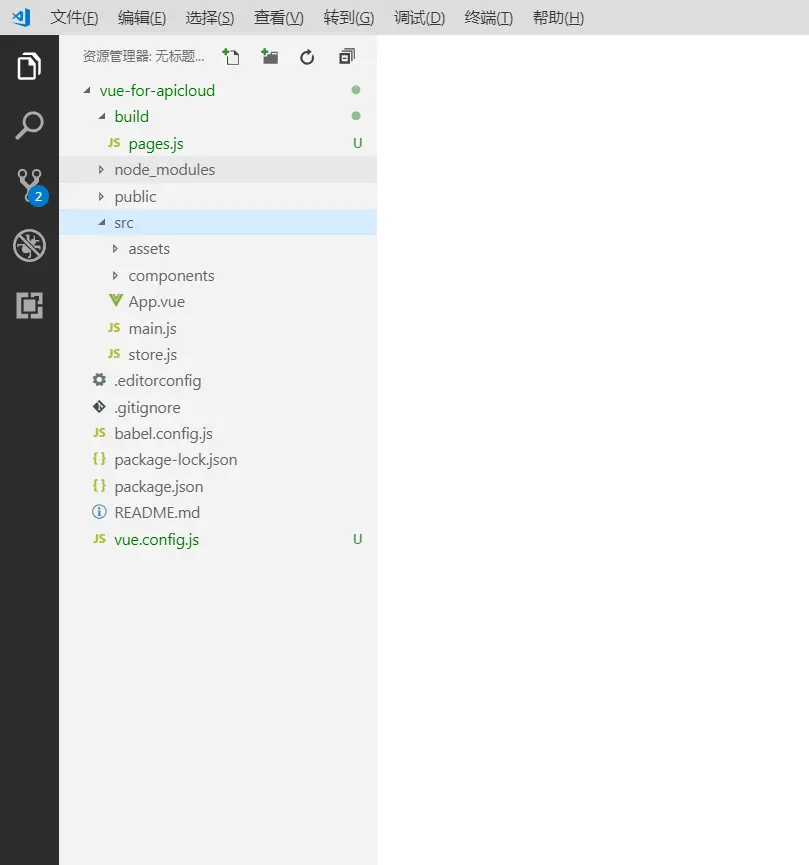Collapse all folders in explorer
Viewport: 809px width, 865px height.
347,56
